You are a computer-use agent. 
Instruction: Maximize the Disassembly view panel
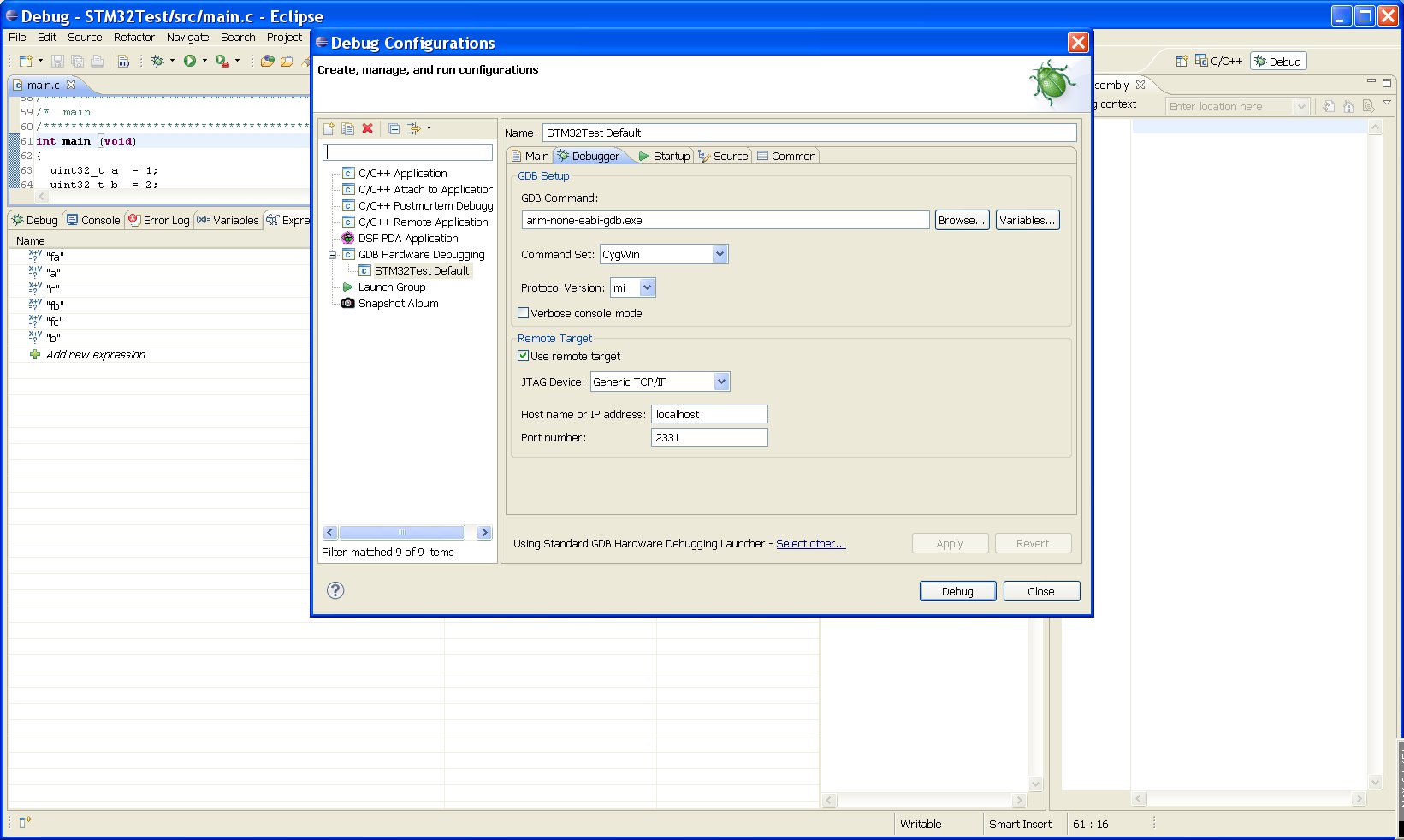1387,83
